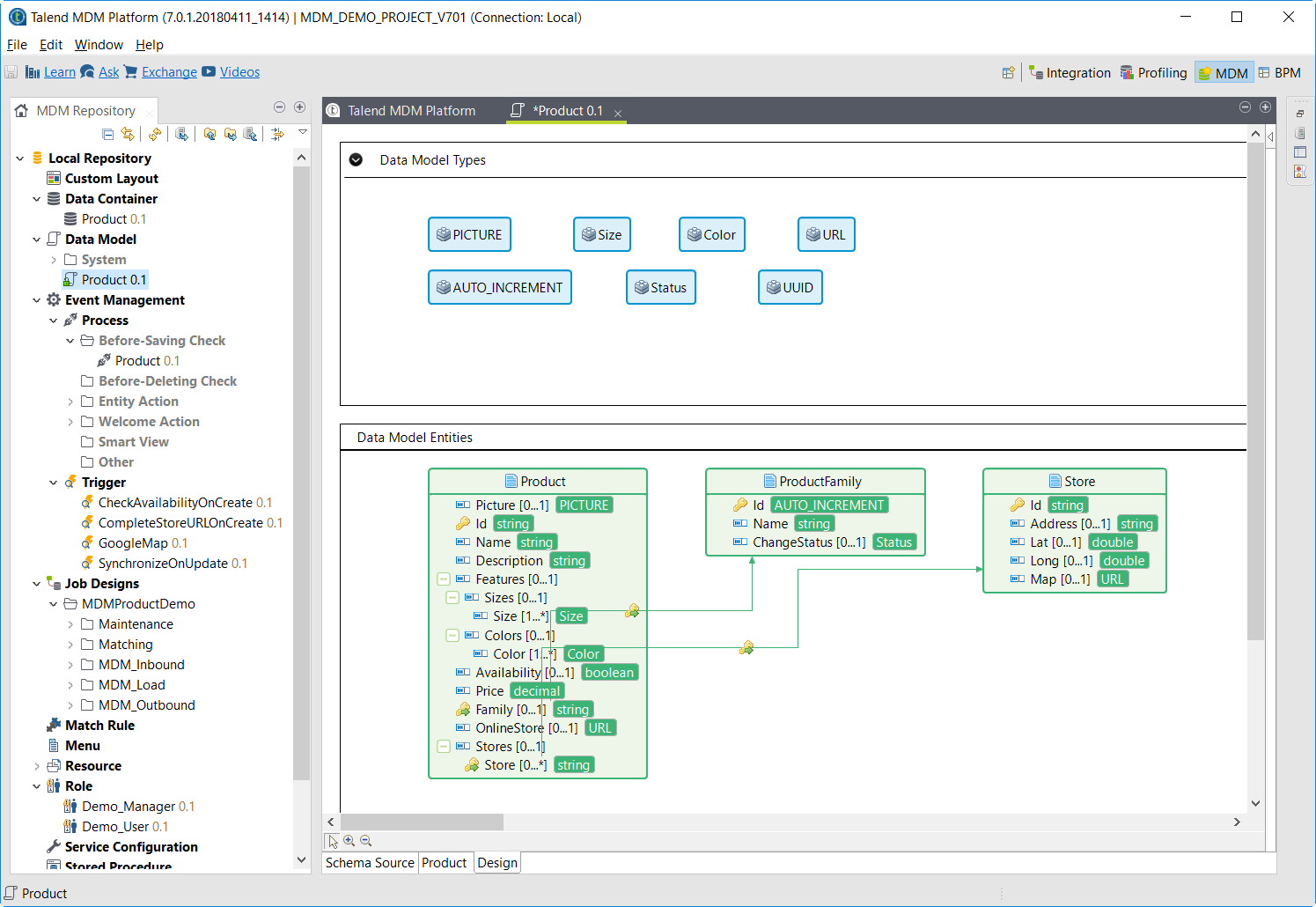Open the Help menu
Image resolution: width=1316 pixels, height=907 pixels.
150,45
